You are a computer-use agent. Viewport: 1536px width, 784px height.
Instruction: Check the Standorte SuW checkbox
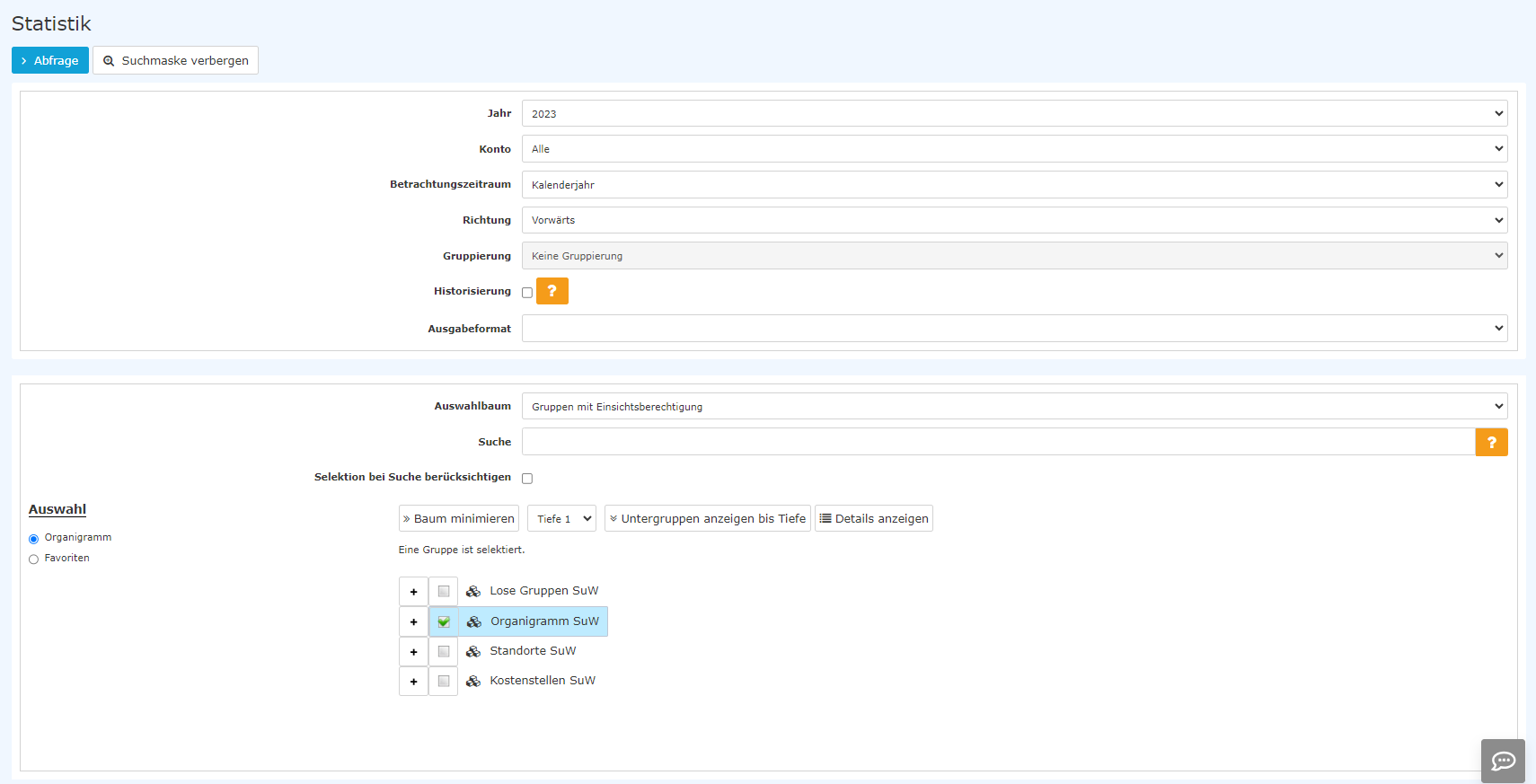[444, 652]
